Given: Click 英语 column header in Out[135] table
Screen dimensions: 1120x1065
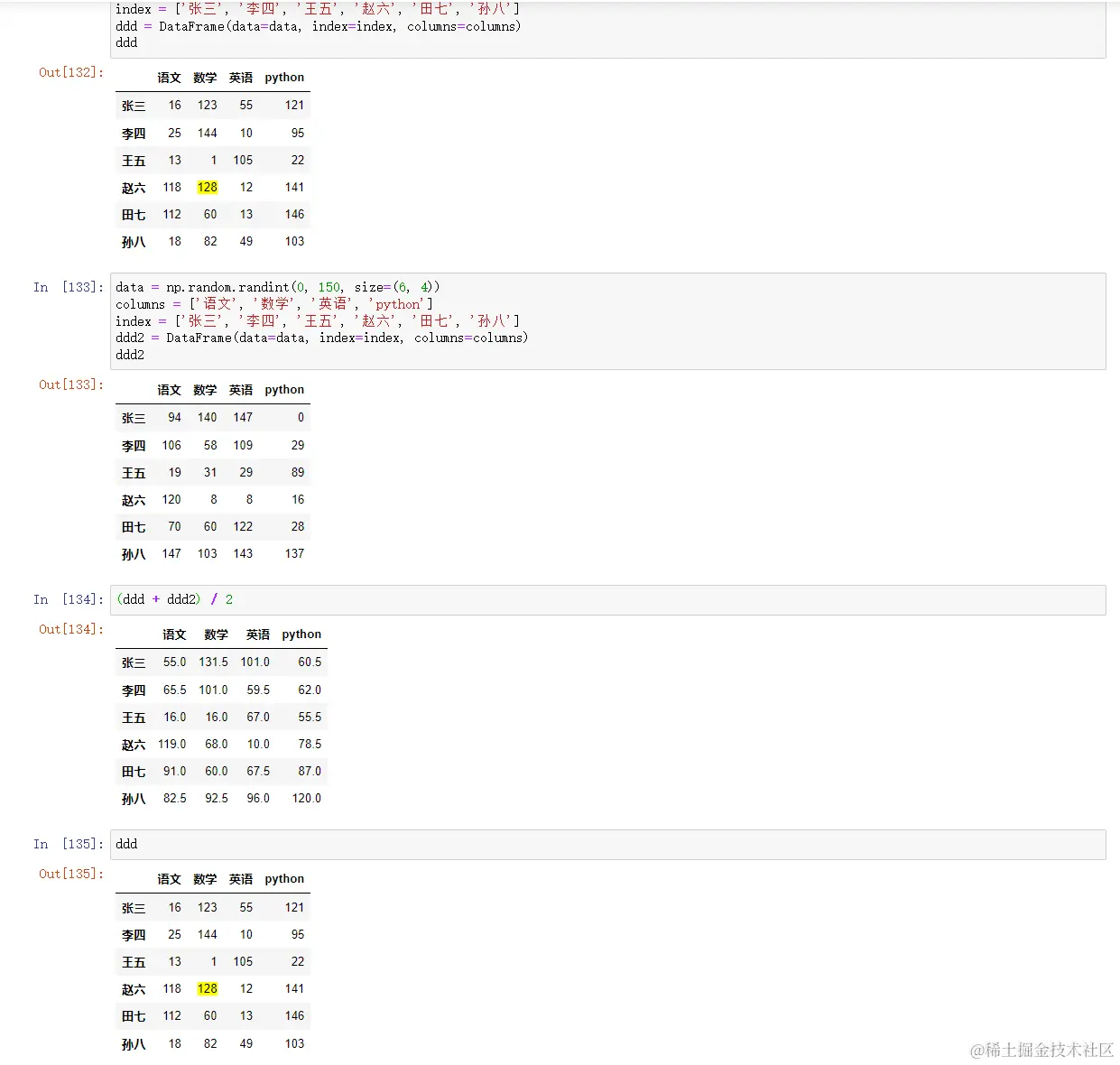Looking at the screenshot, I should click(241, 879).
